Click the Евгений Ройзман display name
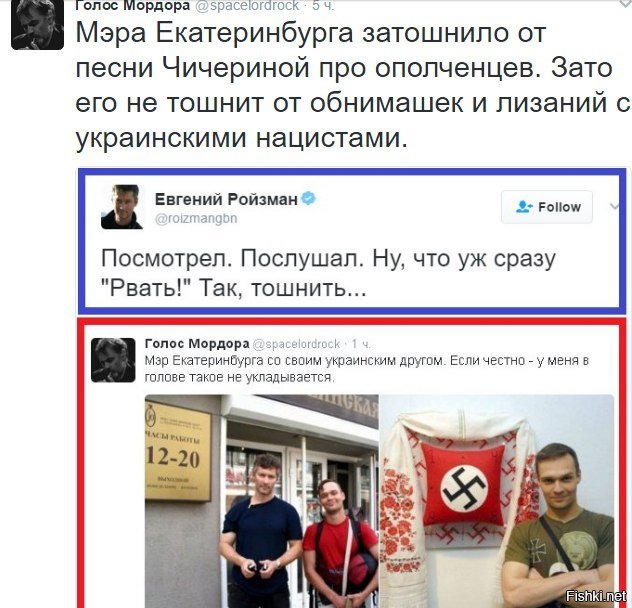The image size is (632, 608). [x=226, y=199]
